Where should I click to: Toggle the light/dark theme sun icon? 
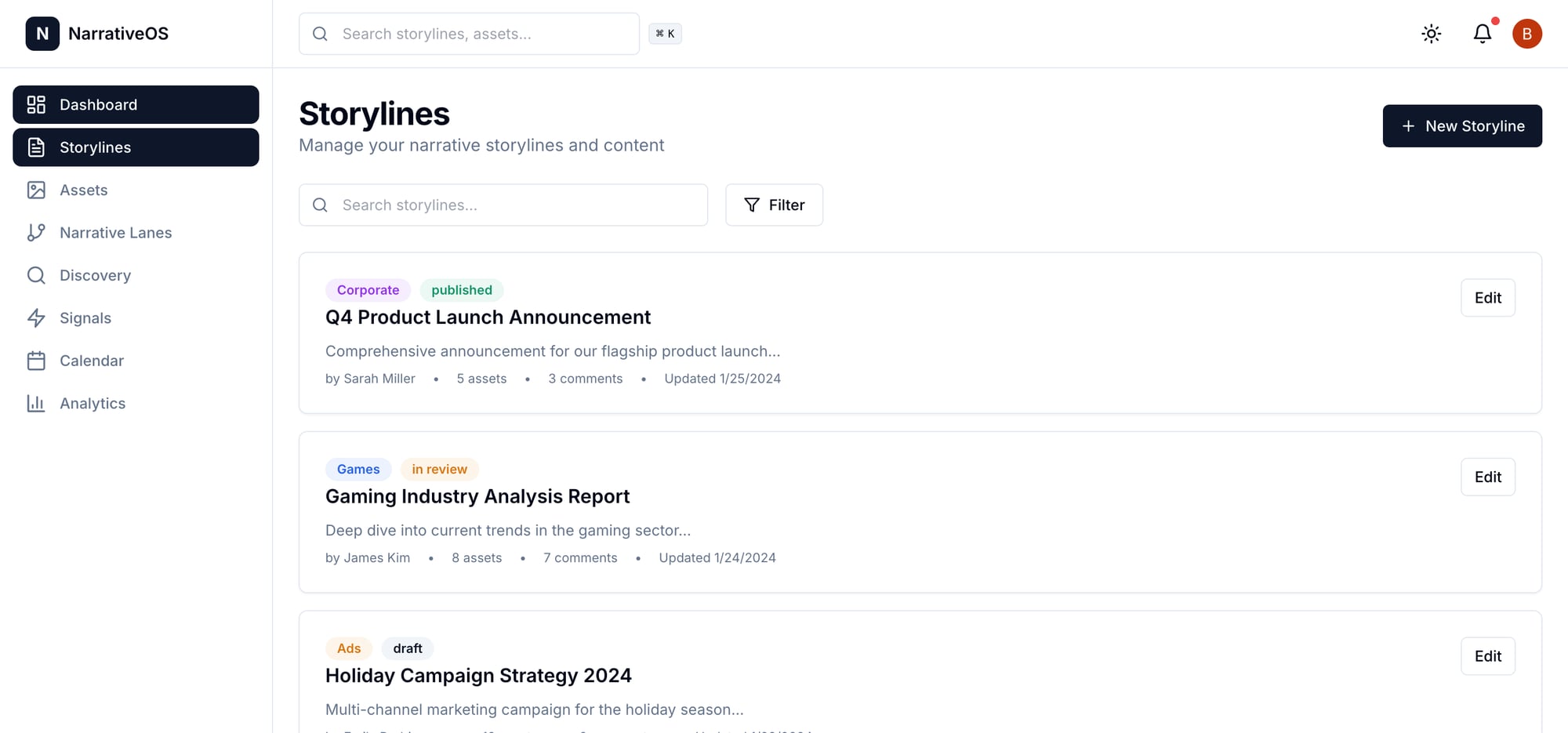point(1432,34)
